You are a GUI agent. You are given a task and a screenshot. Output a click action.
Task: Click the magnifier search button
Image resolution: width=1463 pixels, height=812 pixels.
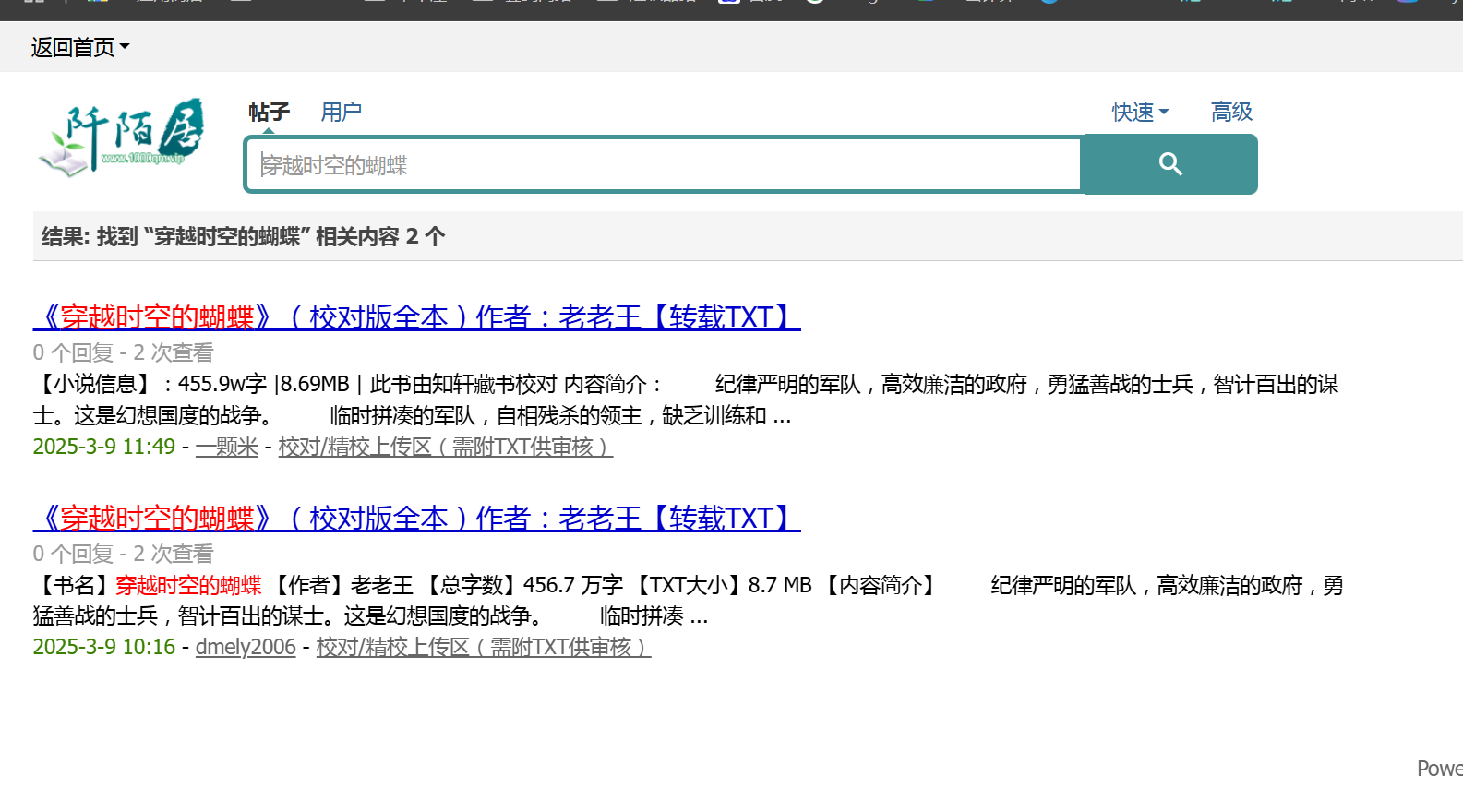pyautogui.click(x=1169, y=164)
